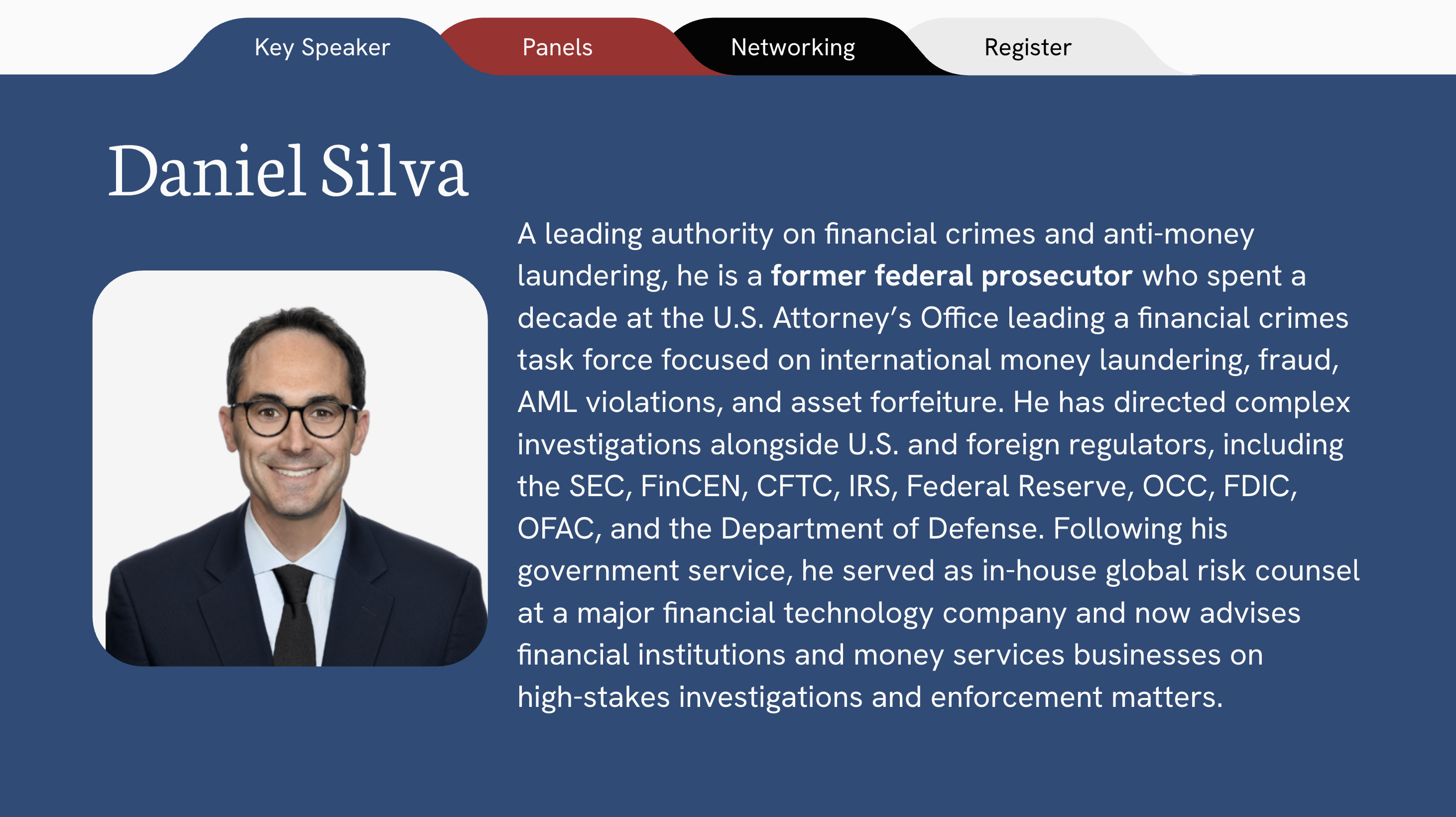Open the Panels tab
The height and width of the screenshot is (817, 1456).
click(x=557, y=47)
